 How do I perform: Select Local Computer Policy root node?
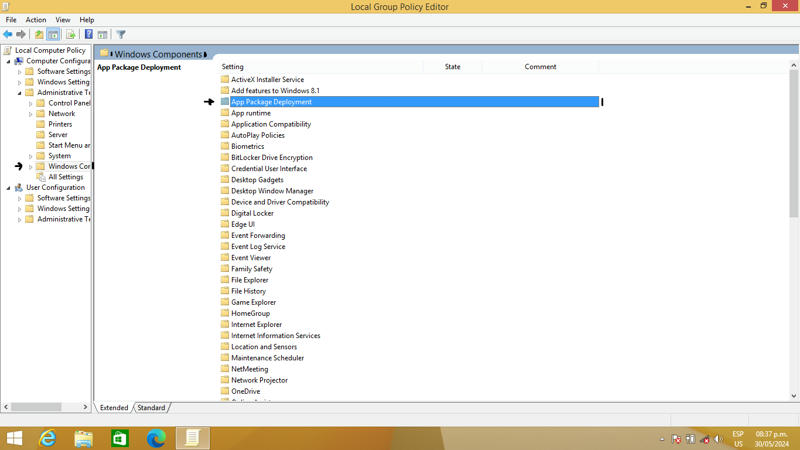pos(50,50)
